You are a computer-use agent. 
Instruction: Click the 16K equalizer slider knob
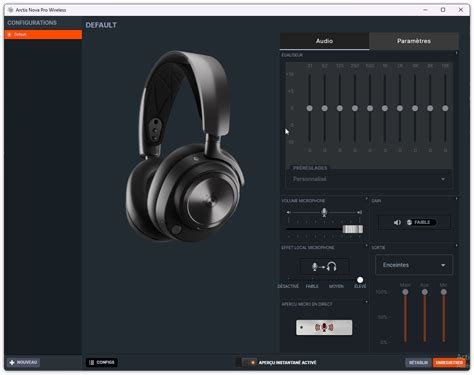(445, 108)
